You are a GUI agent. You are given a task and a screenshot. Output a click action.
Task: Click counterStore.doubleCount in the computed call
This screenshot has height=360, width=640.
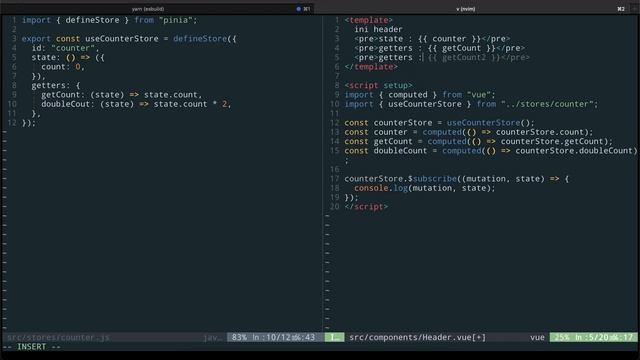point(573,151)
